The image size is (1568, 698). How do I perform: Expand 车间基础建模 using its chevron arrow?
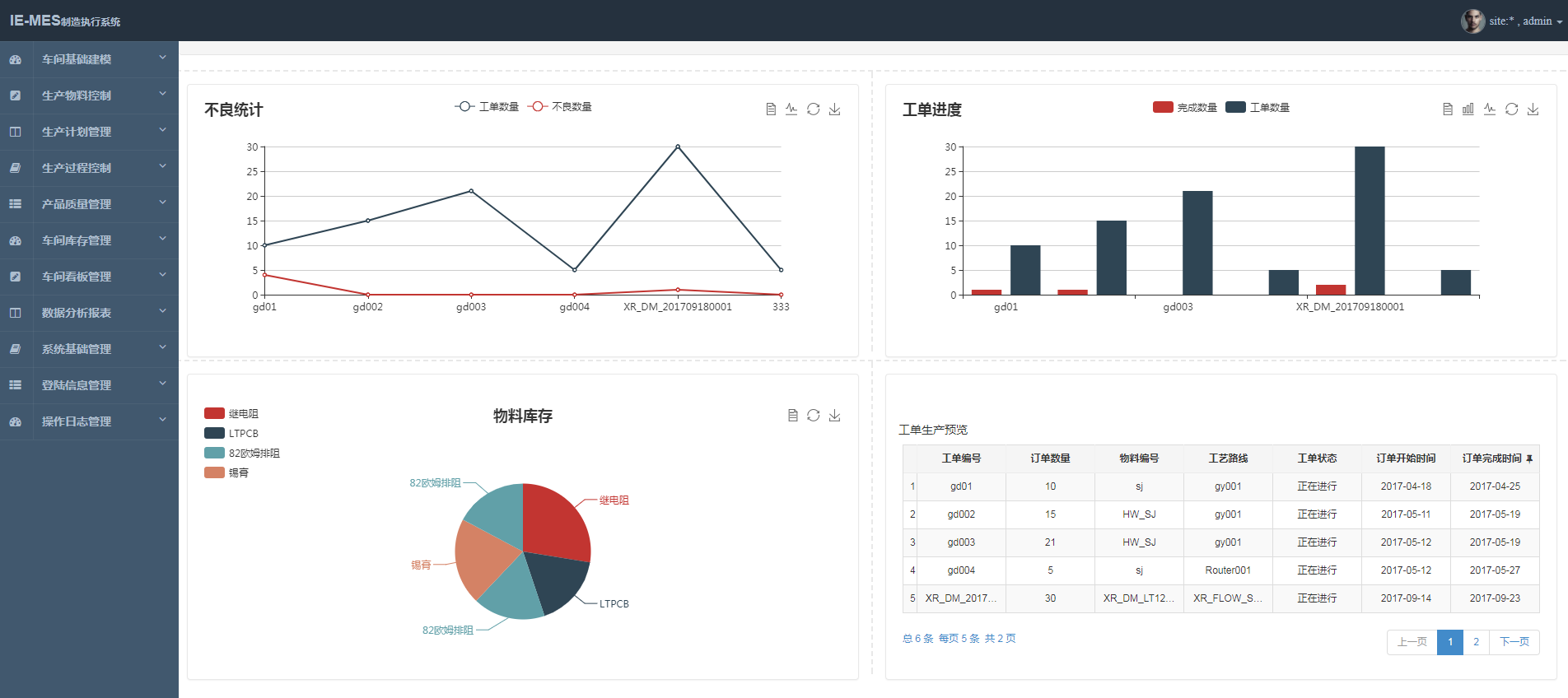coord(162,58)
